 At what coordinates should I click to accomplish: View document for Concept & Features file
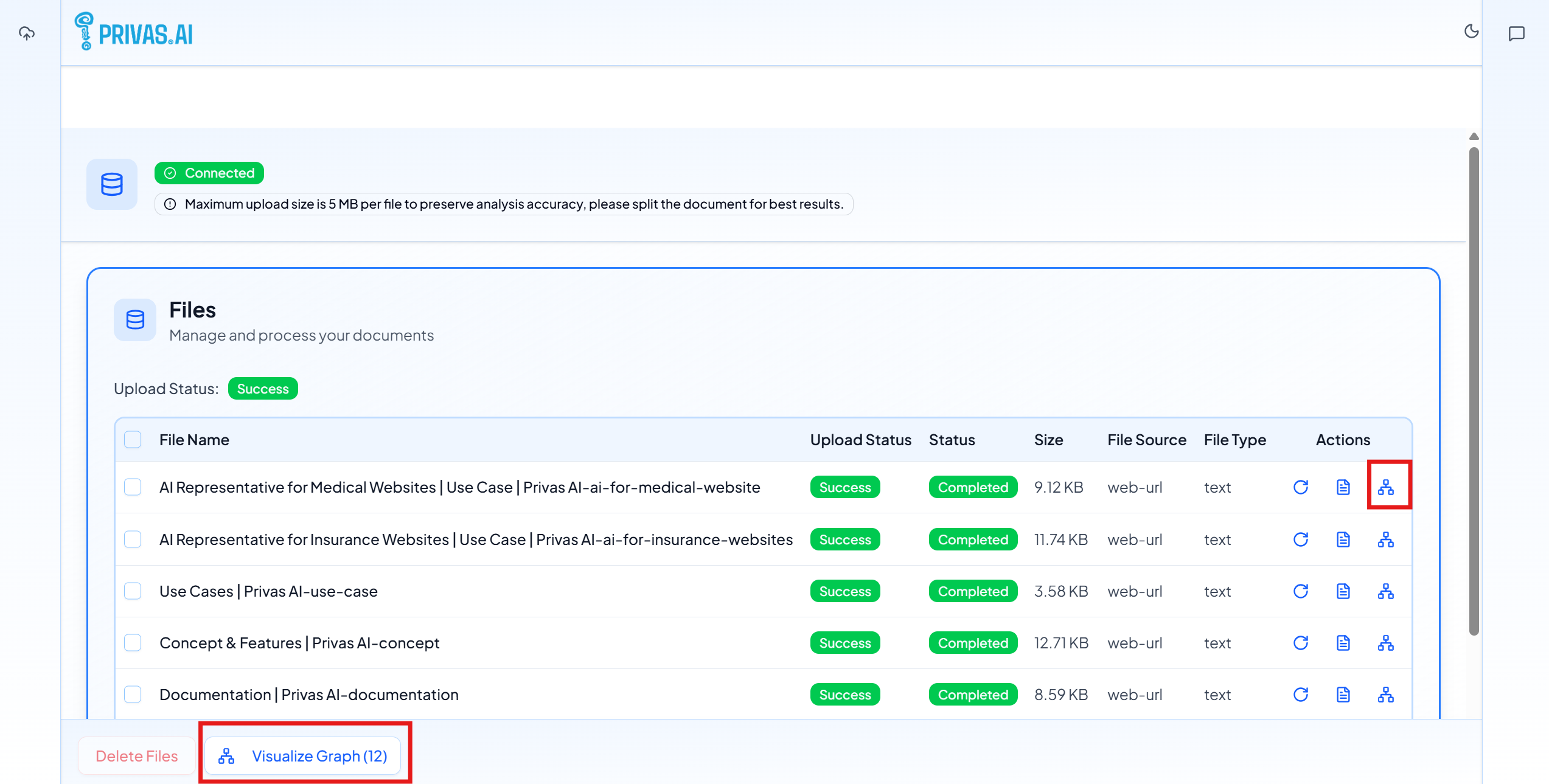(x=1343, y=643)
